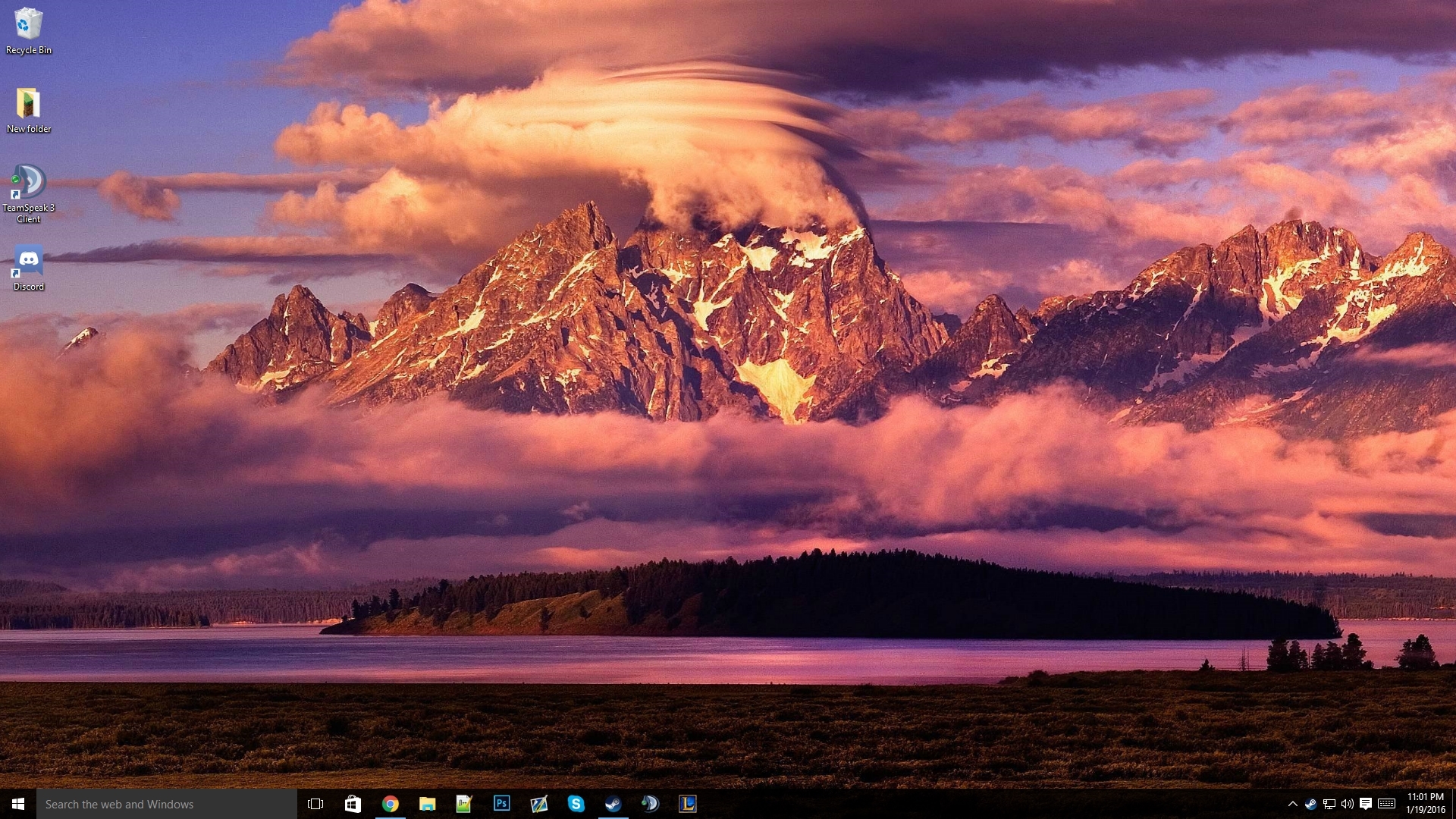Click the Search the web and Windows box
The width and height of the screenshot is (1456, 819).
pos(167,804)
